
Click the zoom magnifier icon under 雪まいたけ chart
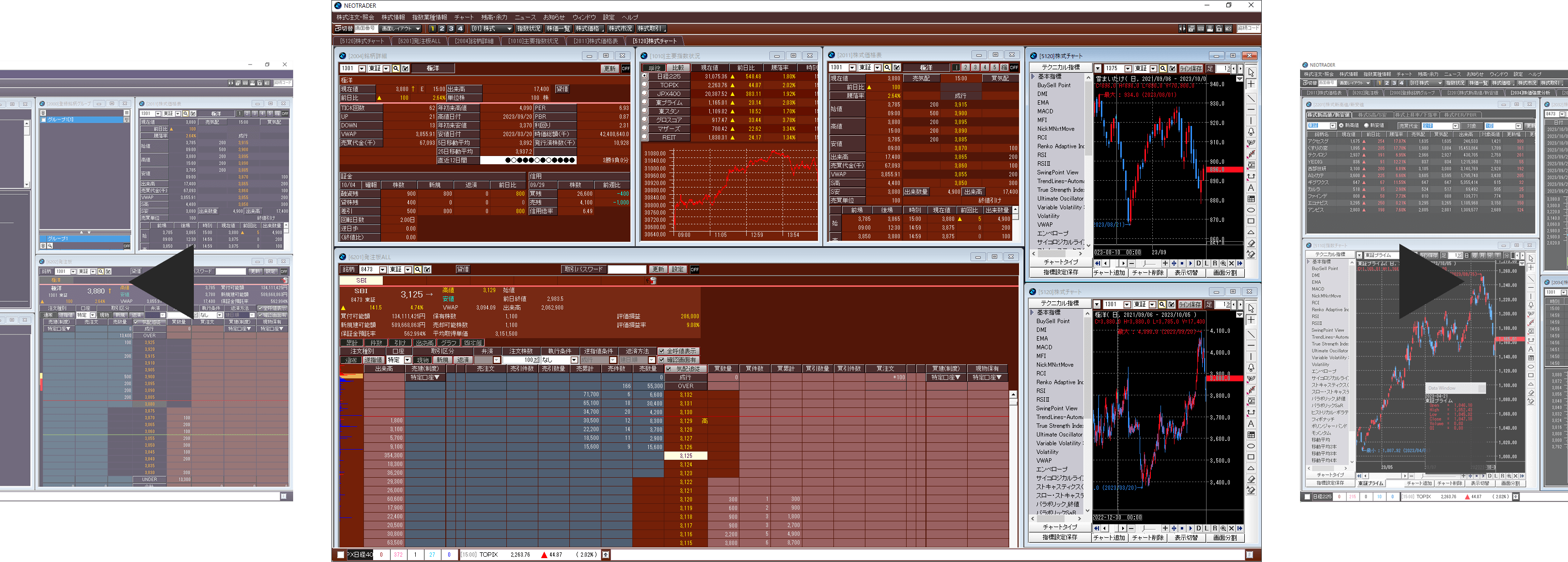point(1223,264)
